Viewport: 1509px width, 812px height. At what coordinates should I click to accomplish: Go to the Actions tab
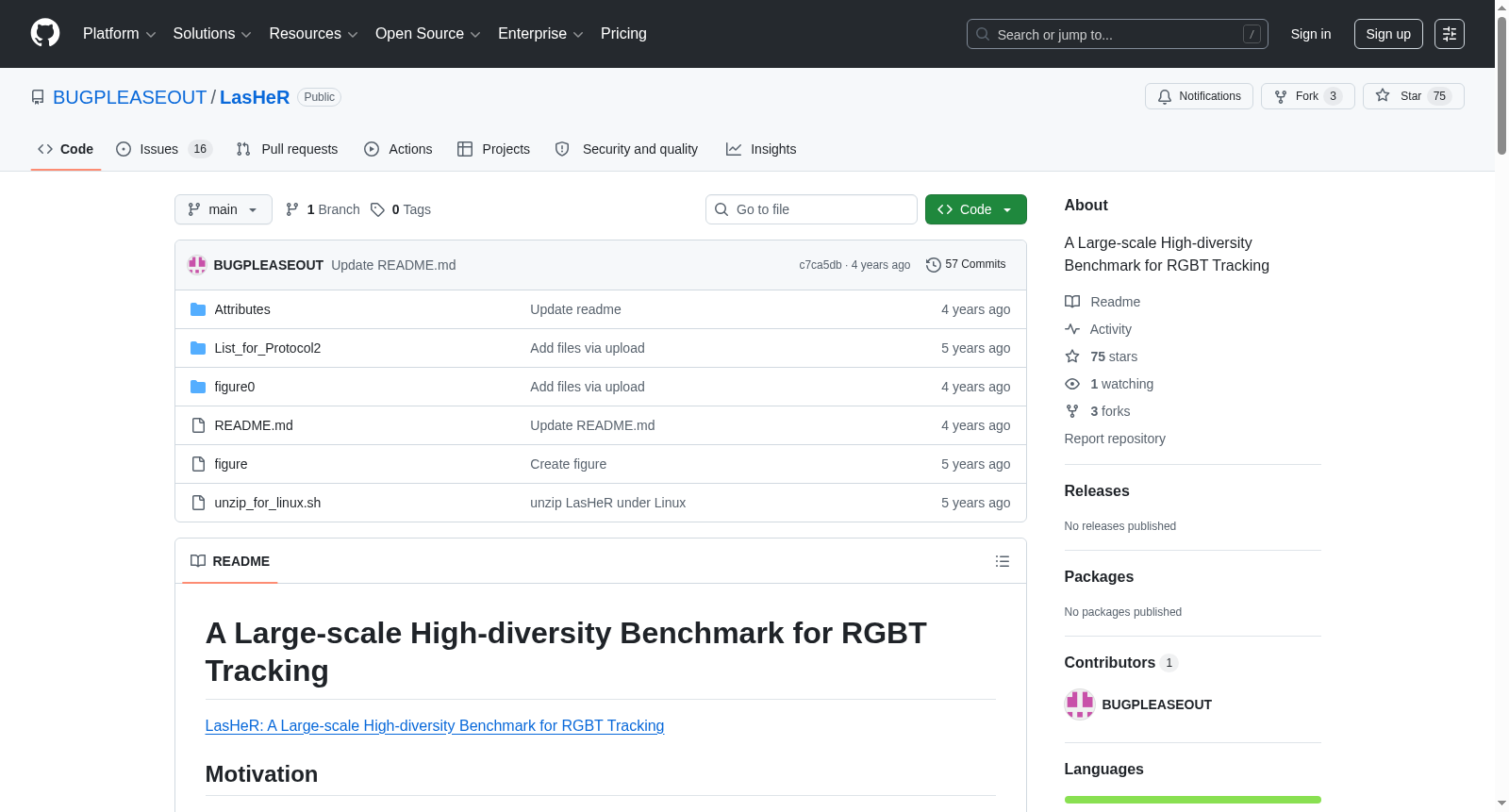coord(398,149)
